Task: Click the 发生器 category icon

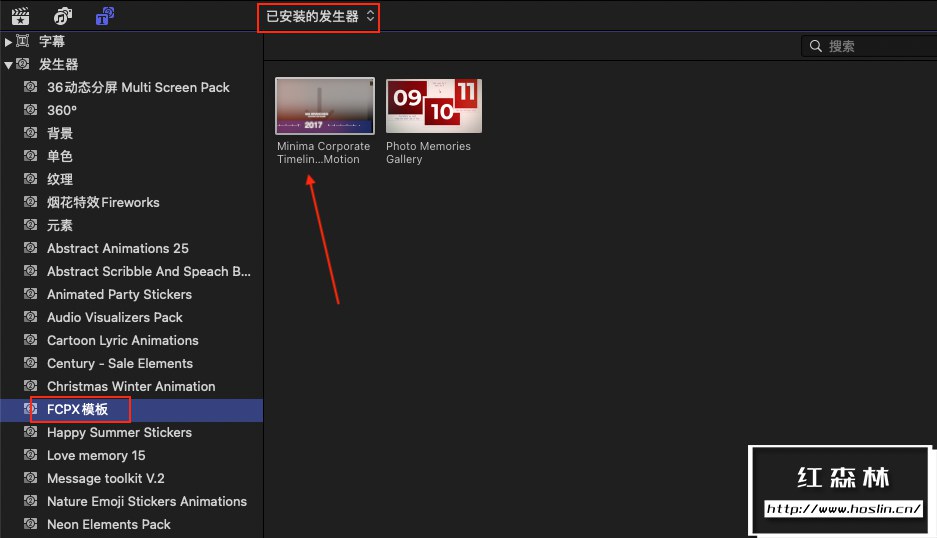Action: click(x=23, y=64)
